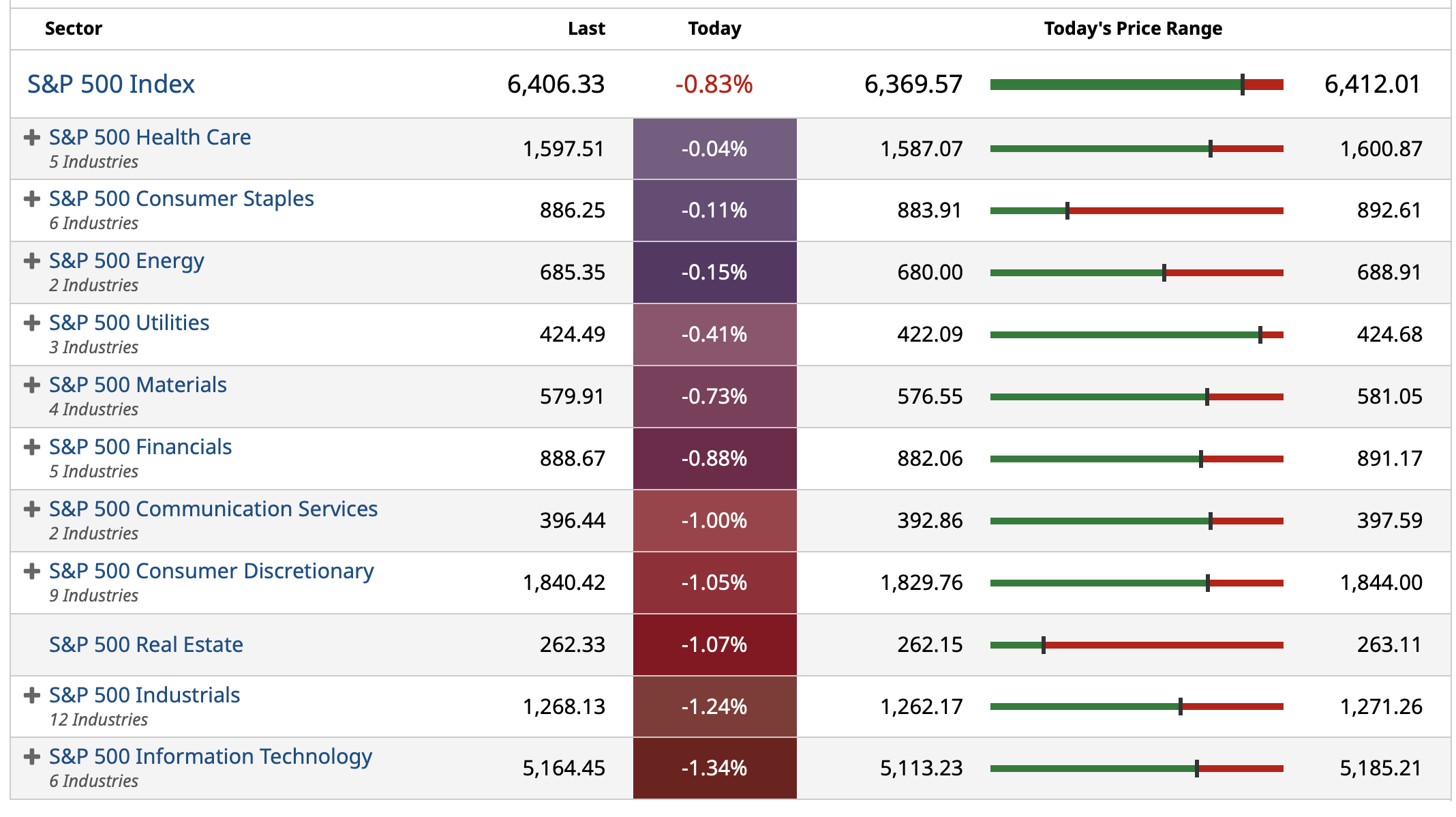Click the S&P 500 Index price range bar
This screenshot has height=817, width=1456.
coord(1136,85)
